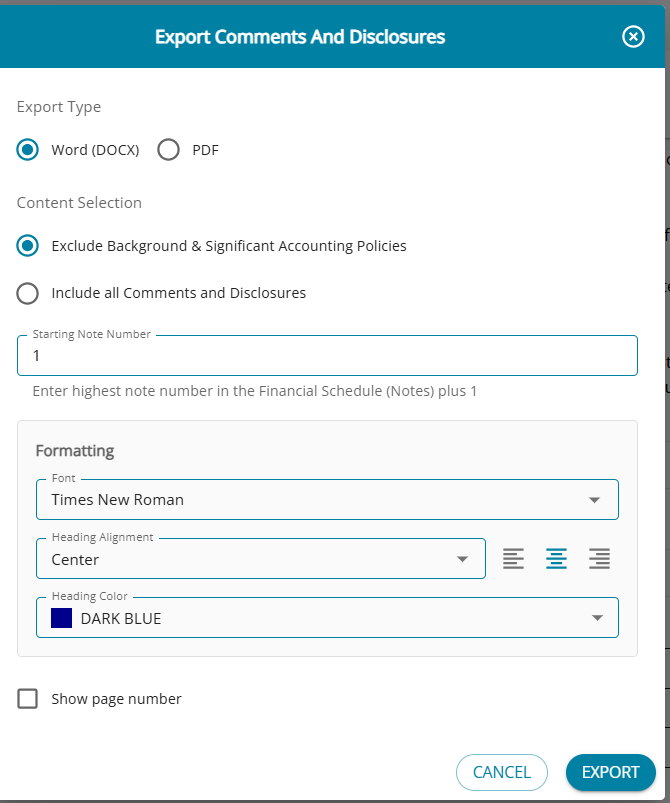
Task: Select the Word (DOCX) export type
Action: point(28,150)
